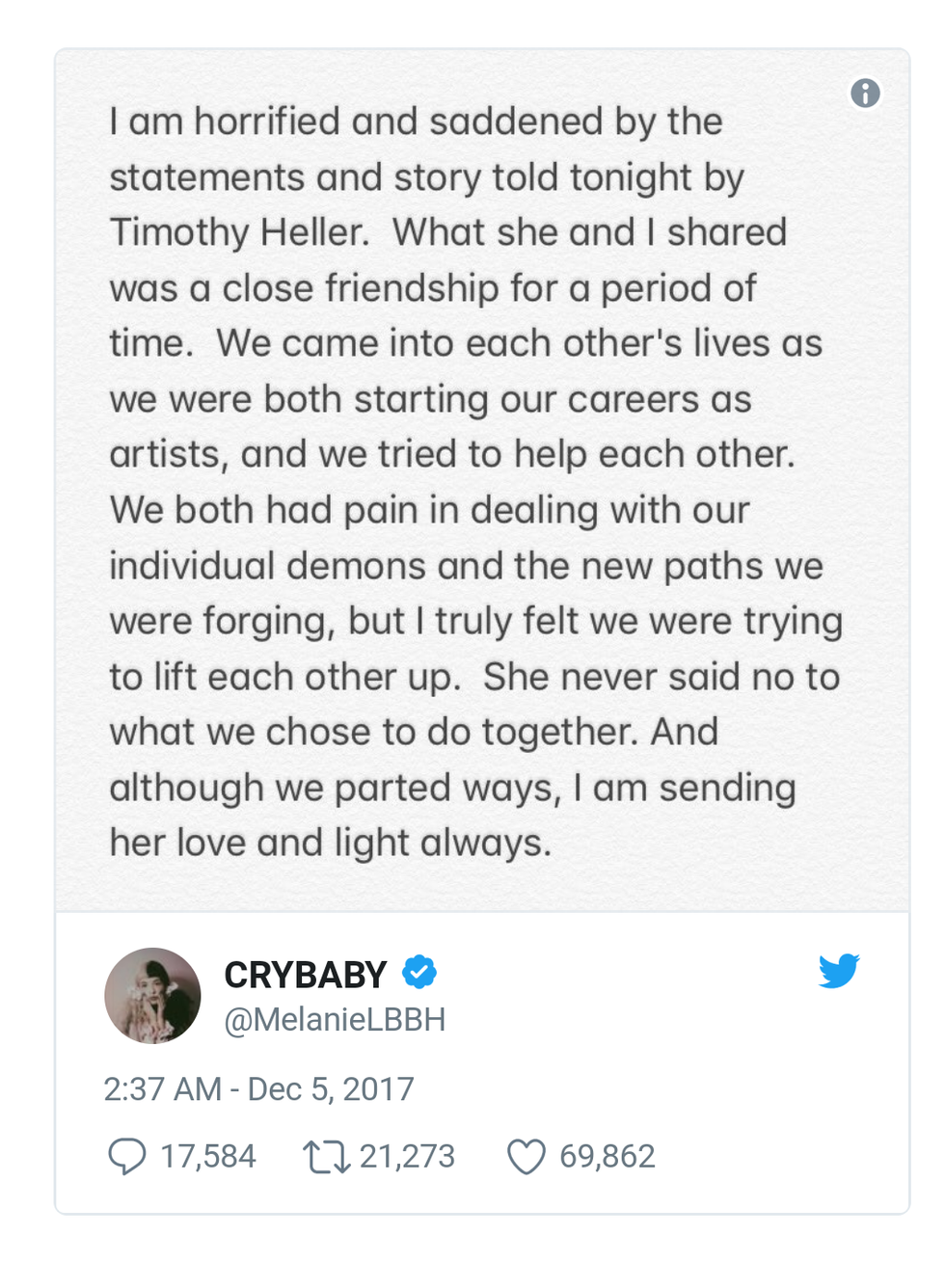Open the @MelanieLBBH handle link
Screen dimensions: 945x1288
coord(335,1020)
